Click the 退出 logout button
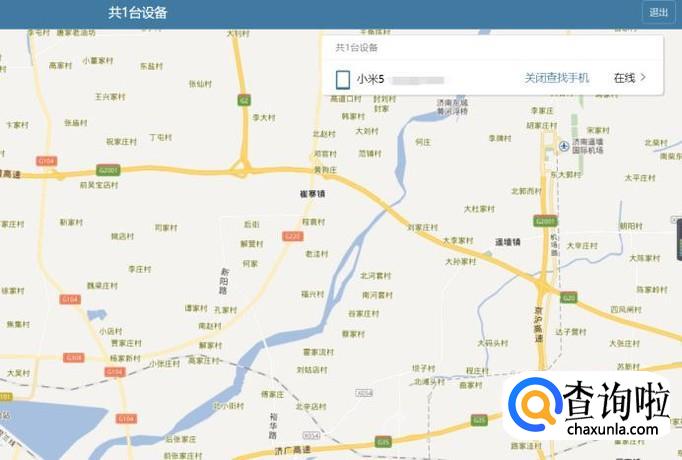682x460 pixels. coord(659,12)
